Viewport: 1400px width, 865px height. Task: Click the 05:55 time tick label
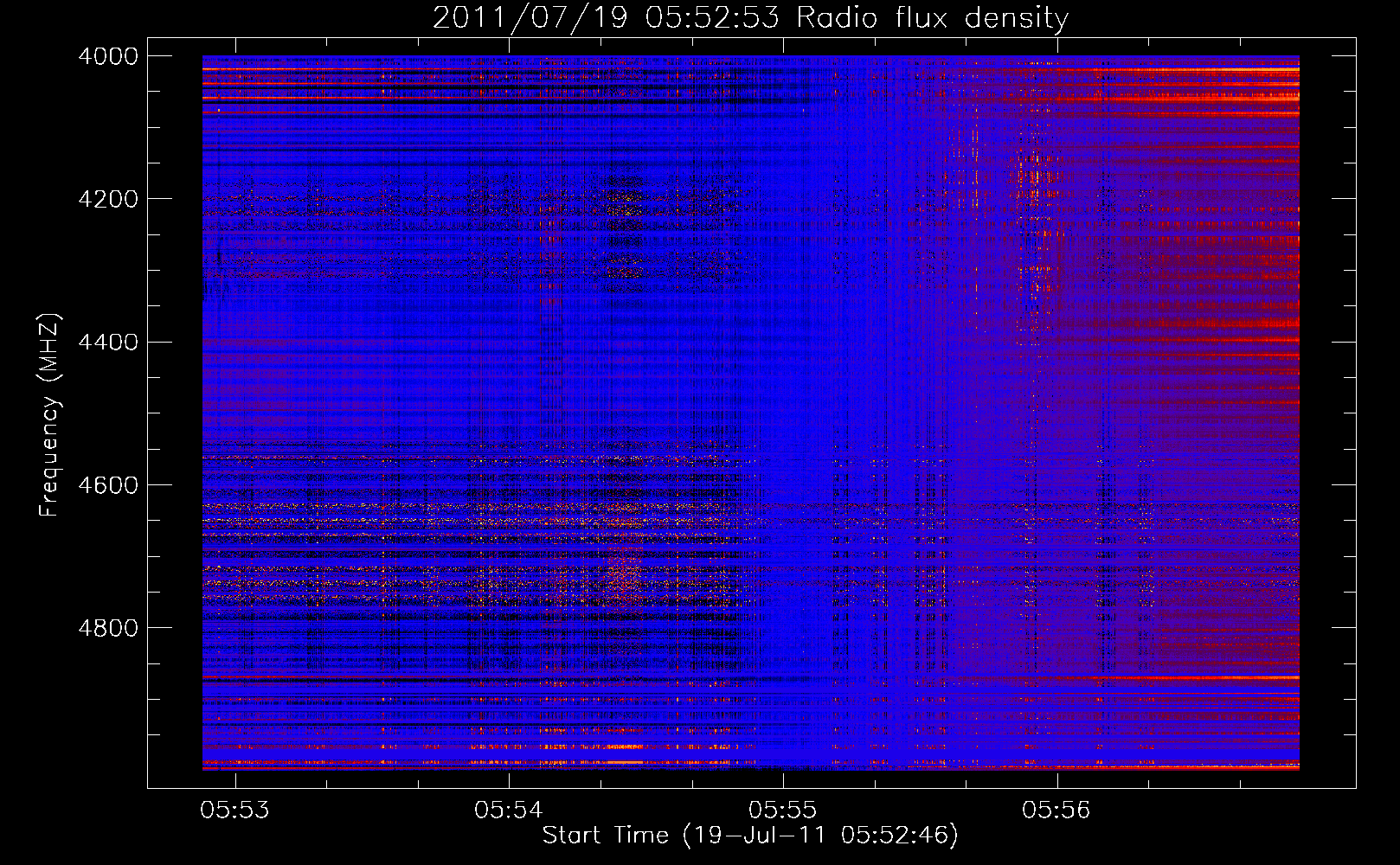(x=783, y=810)
